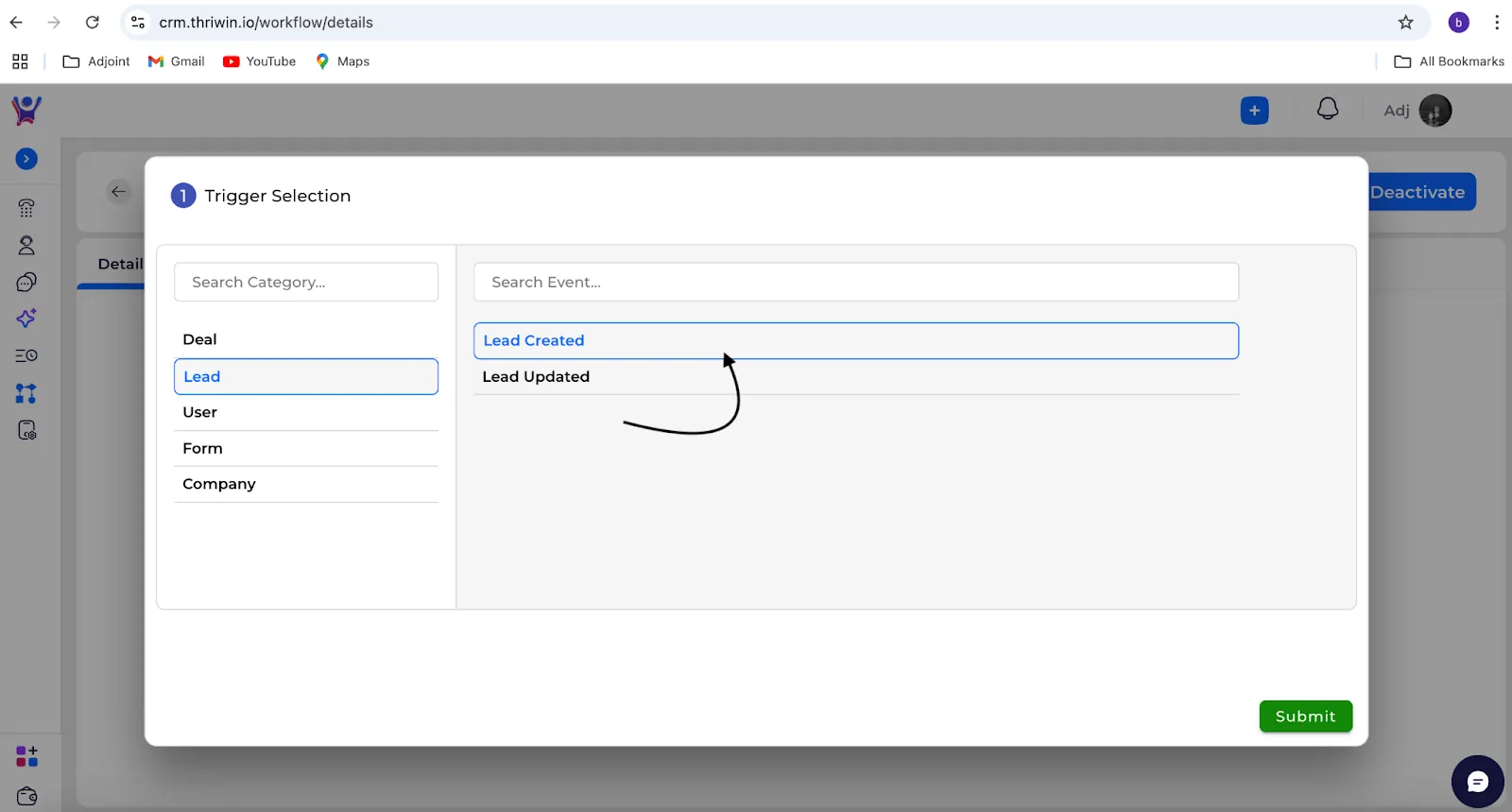Open the chat conversations icon in sidebar
This screenshot has width=1512, height=812.
tap(26, 282)
